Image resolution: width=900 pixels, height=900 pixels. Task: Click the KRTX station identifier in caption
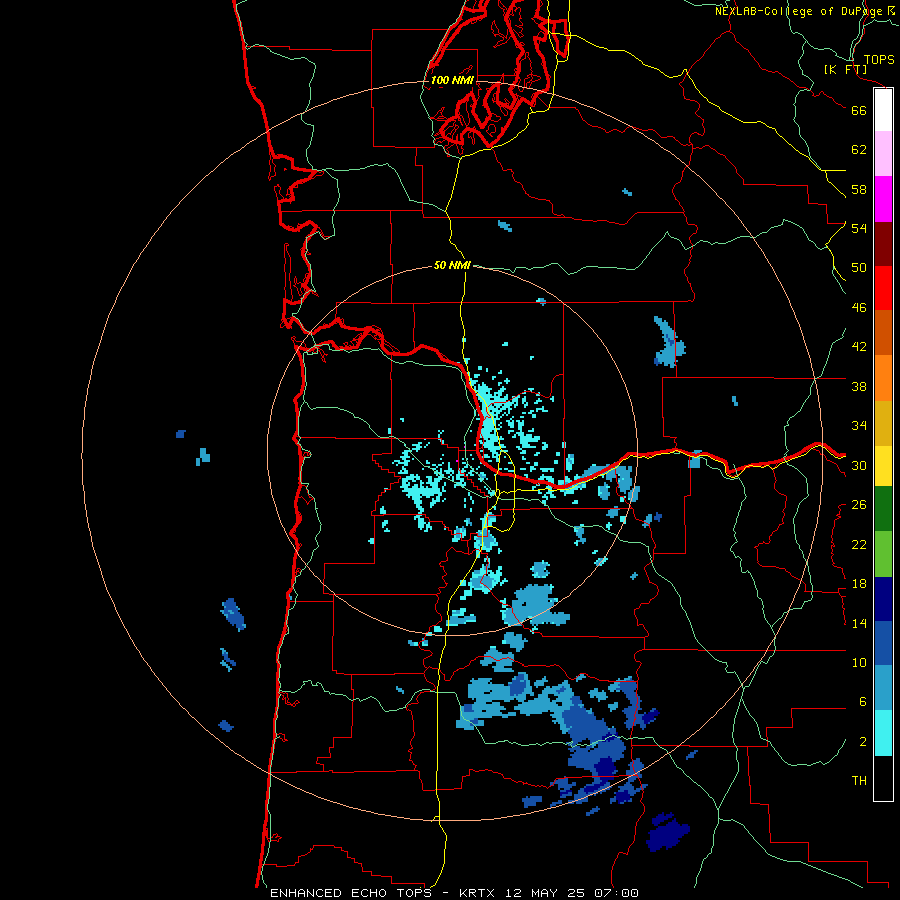click(x=476, y=893)
